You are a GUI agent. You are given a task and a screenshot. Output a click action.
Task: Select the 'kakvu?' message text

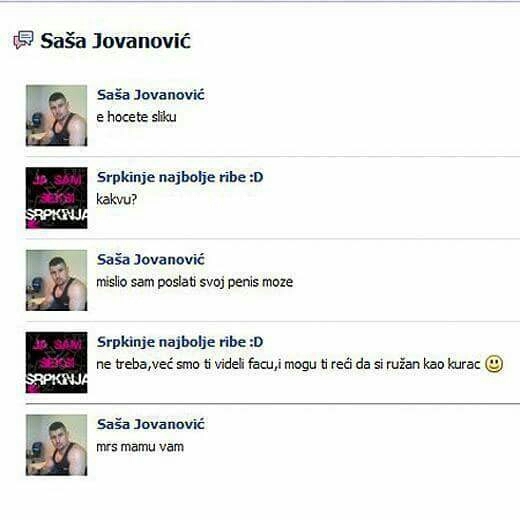pyautogui.click(x=117, y=199)
